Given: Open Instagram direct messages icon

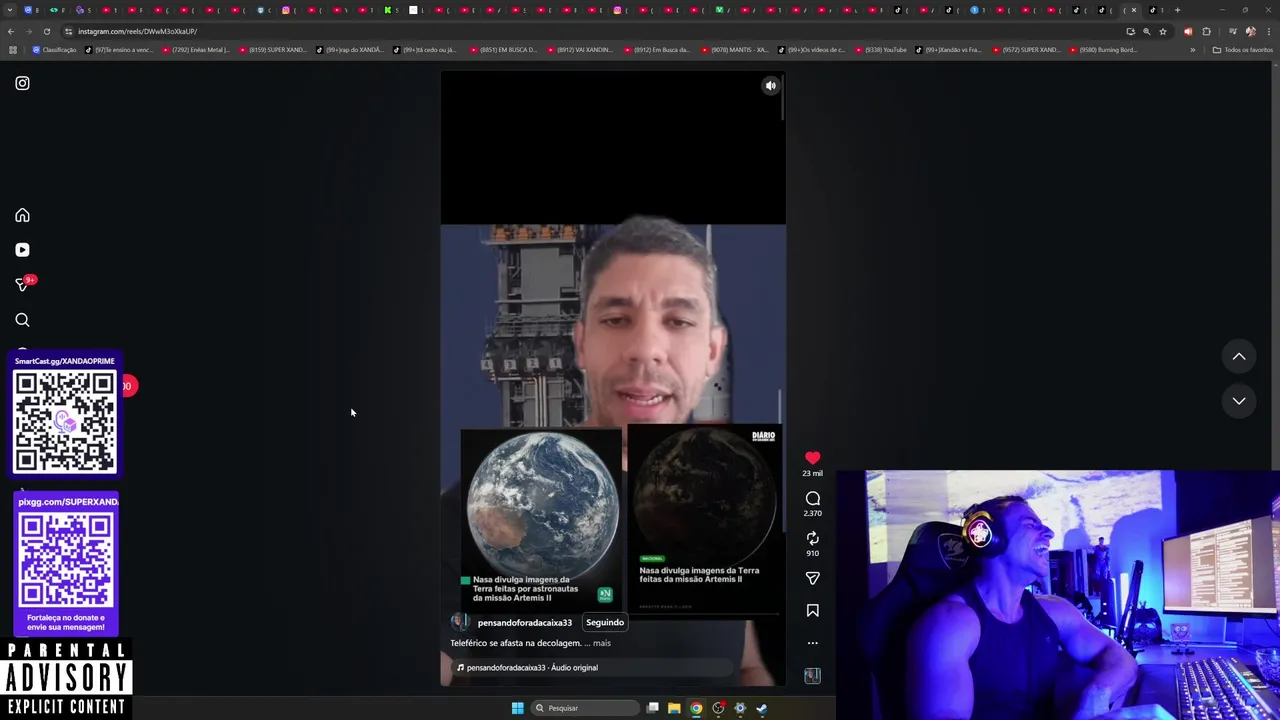Looking at the screenshot, I should point(22,285).
